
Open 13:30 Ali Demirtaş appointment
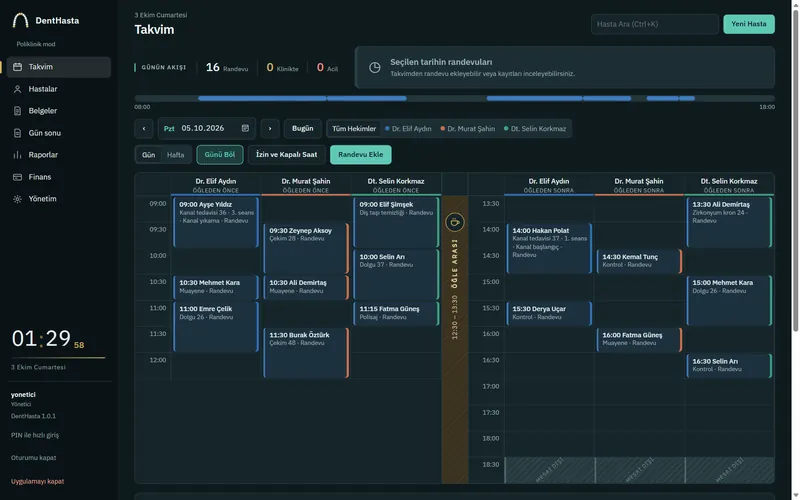(x=729, y=222)
